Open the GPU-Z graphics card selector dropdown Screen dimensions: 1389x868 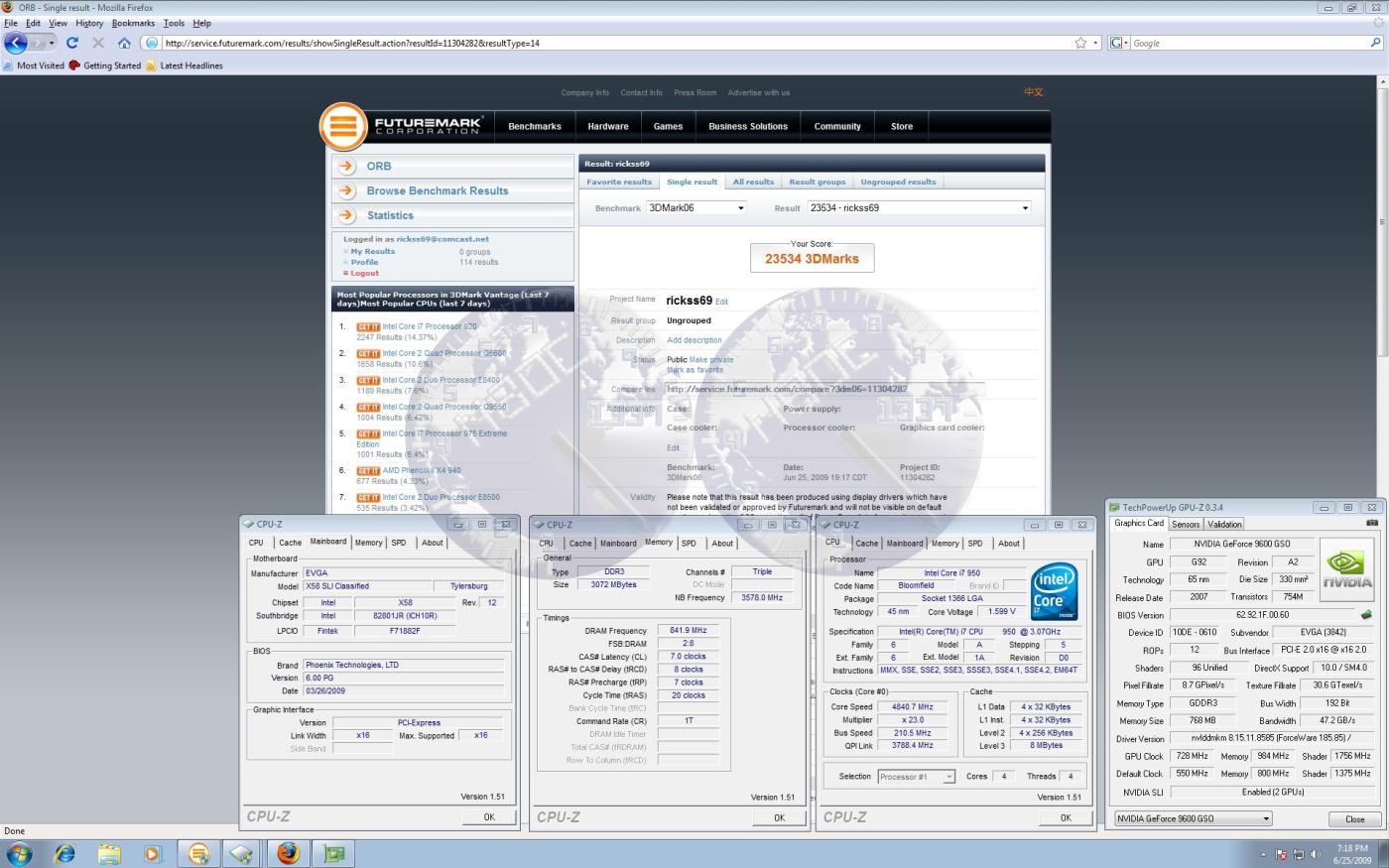(1193, 818)
